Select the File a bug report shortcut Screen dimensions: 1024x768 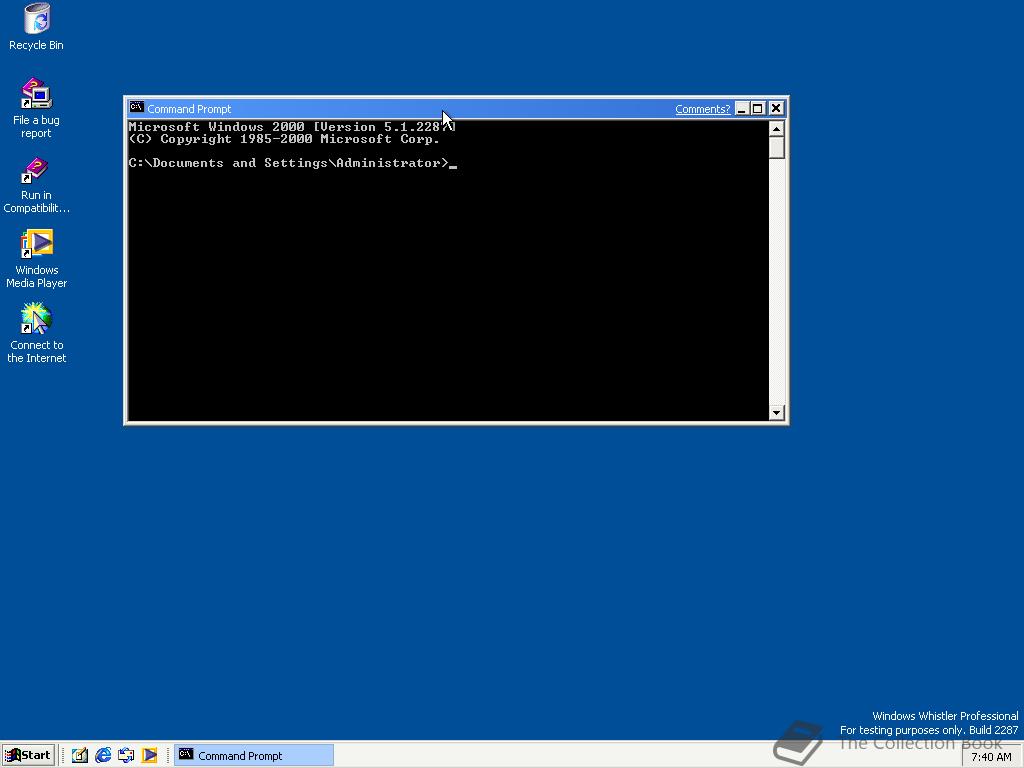tap(37, 108)
